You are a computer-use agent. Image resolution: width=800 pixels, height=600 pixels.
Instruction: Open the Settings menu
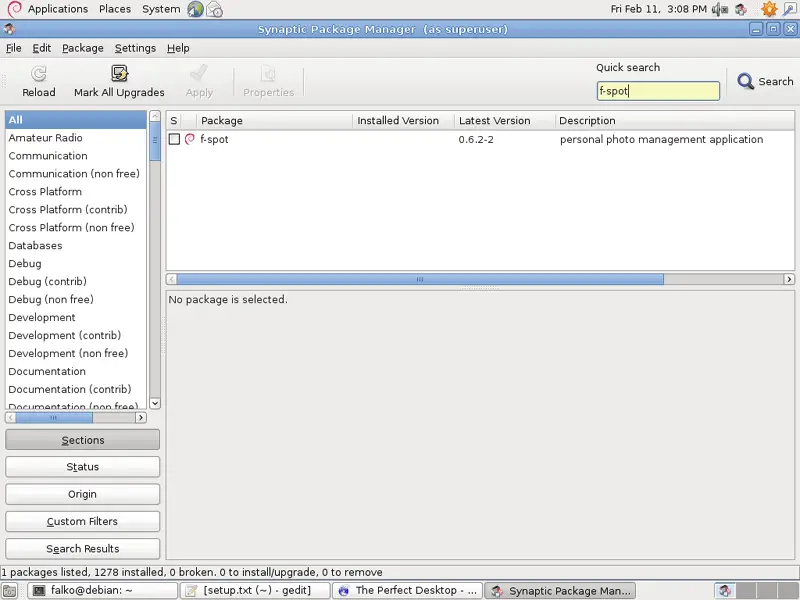tap(135, 48)
